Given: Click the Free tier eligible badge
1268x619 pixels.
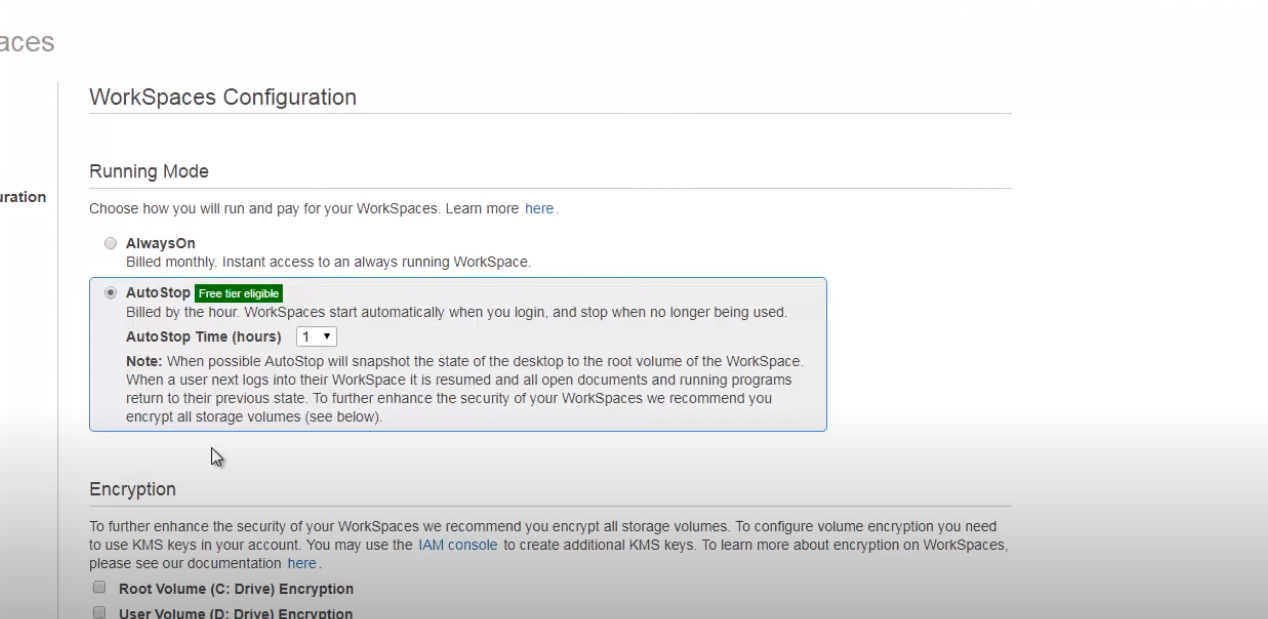Looking at the screenshot, I should [239, 294].
